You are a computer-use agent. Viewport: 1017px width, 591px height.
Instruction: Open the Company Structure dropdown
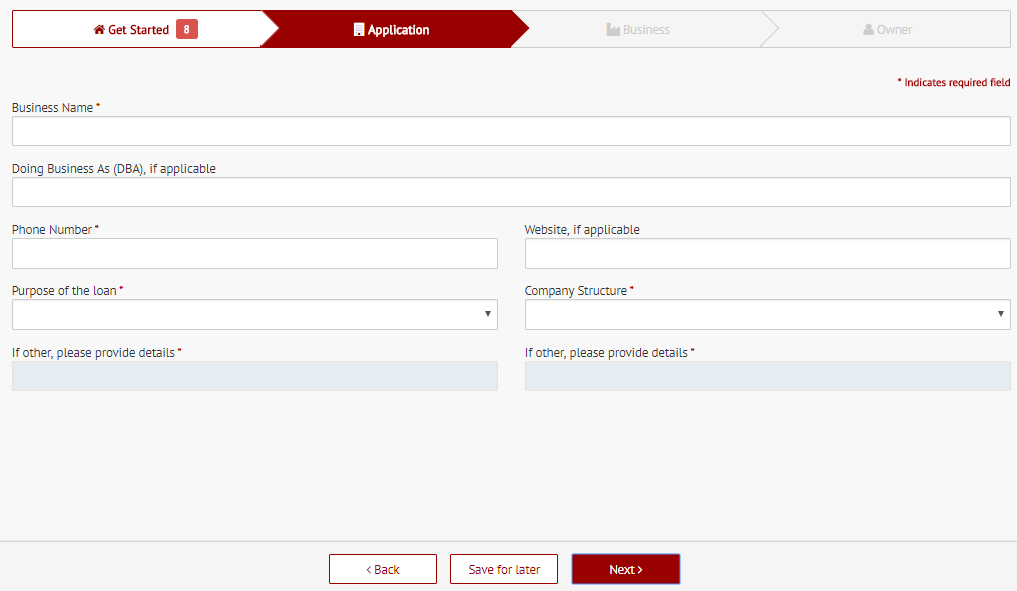[x=767, y=314]
